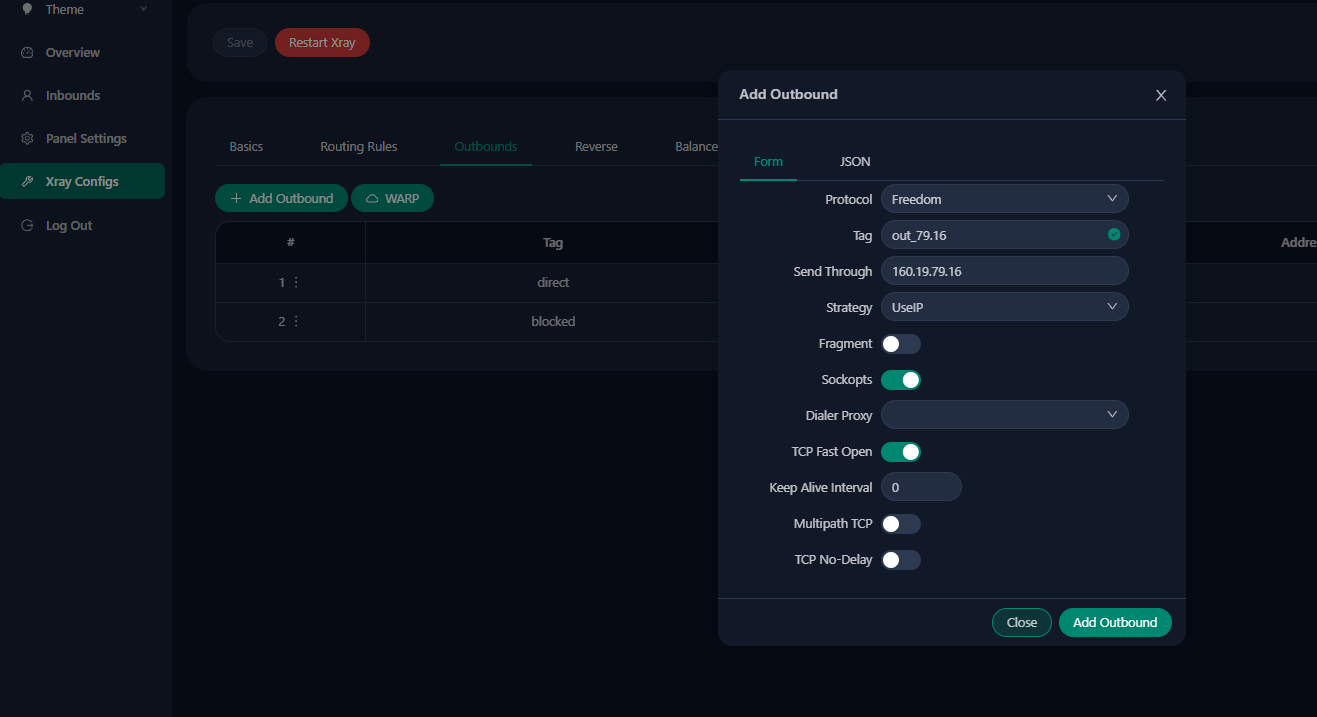
Task: Click the Panel Settings gear icon
Action: click(27, 139)
